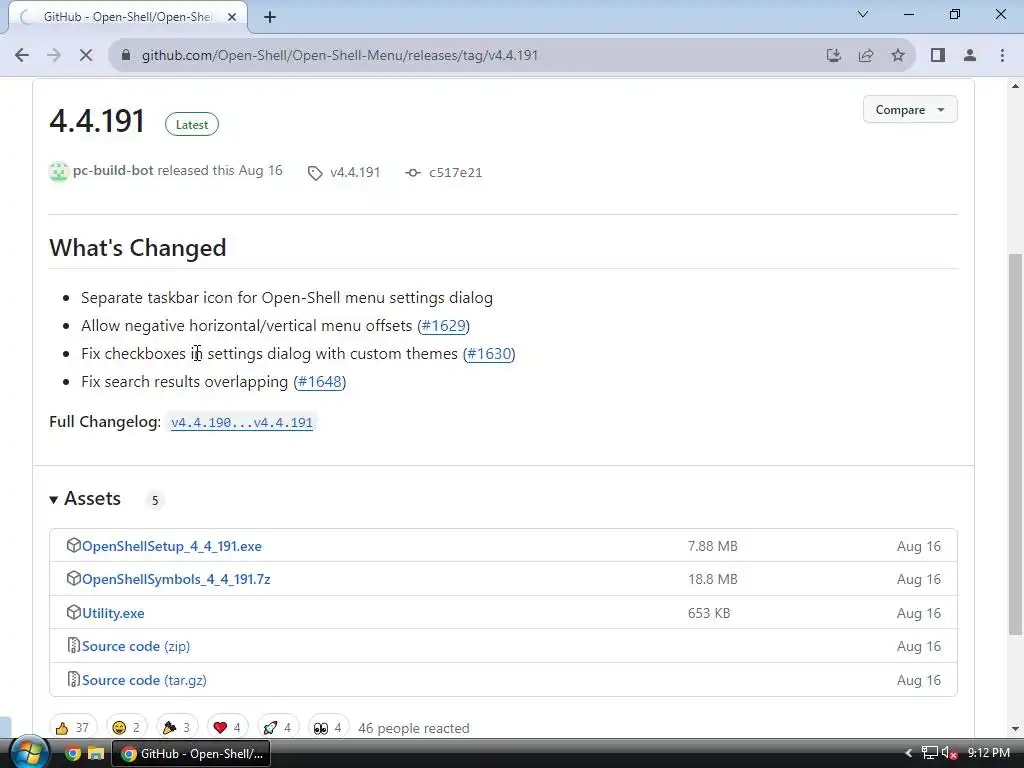The height and width of the screenshot is (768, 1024).
Task: Open commit c517e21
Action: point(455,172)
